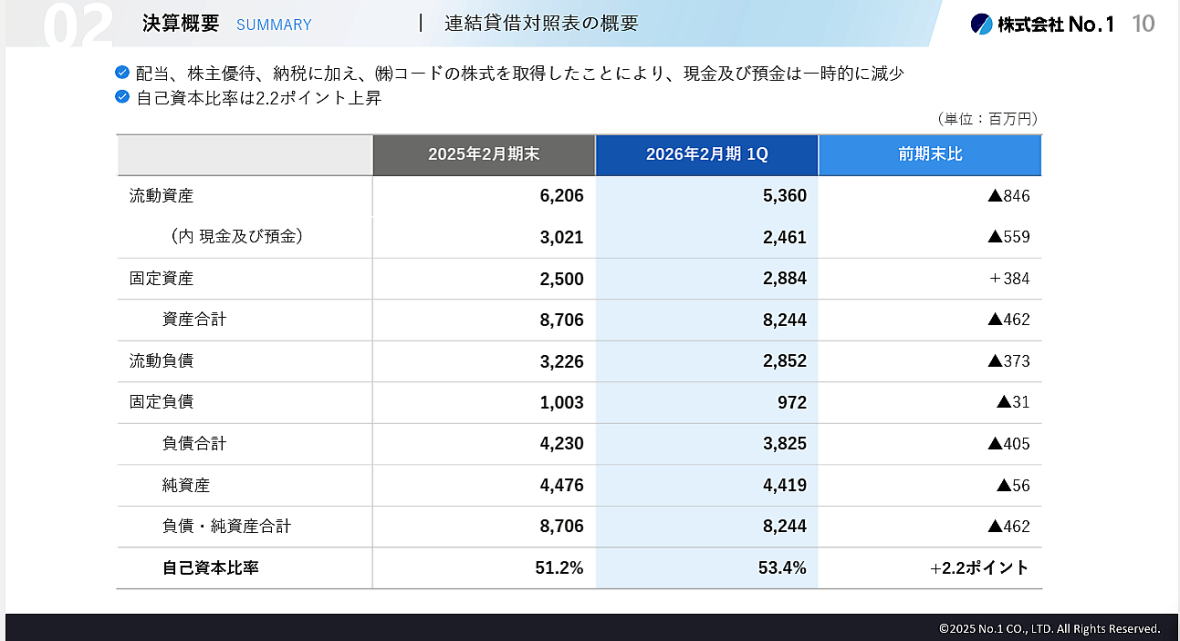Select the 流動資産 row label
Viewport: 1180px width, 641px height.
pyautogui.click(x=161, y=196)
